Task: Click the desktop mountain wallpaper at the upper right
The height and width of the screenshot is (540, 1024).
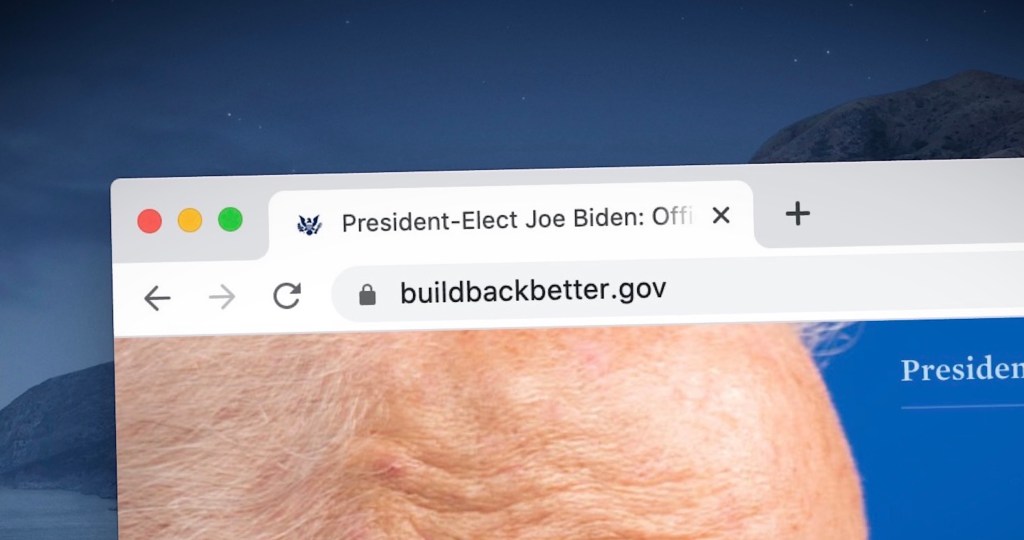Action: 914,118
